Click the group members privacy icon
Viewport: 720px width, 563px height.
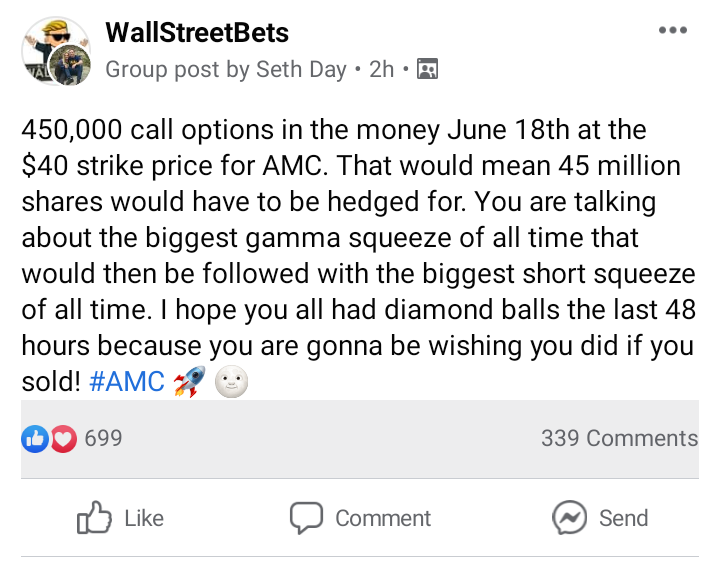[x=428, y=69]
